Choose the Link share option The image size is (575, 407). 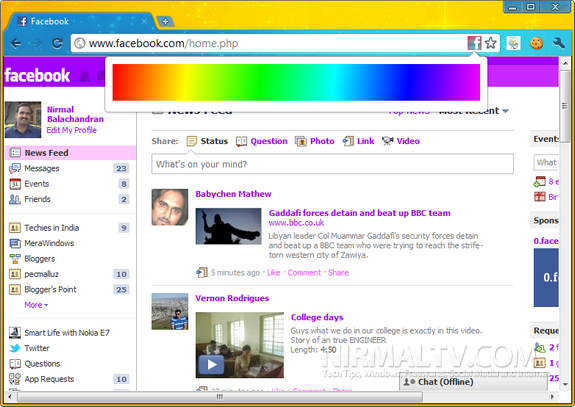coord(358,141)
